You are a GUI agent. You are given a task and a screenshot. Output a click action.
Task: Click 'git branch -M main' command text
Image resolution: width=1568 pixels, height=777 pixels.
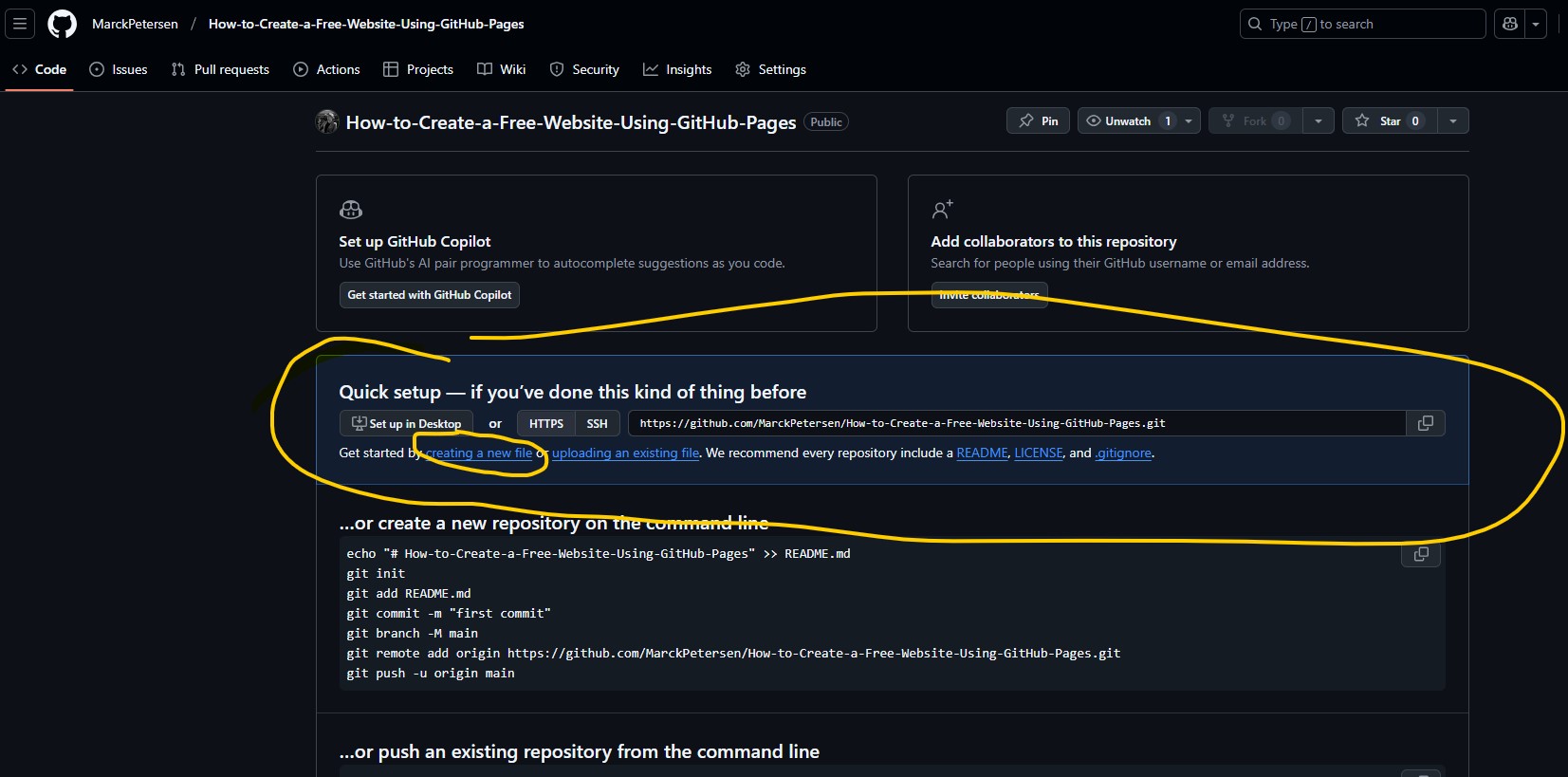click(413, 634)
